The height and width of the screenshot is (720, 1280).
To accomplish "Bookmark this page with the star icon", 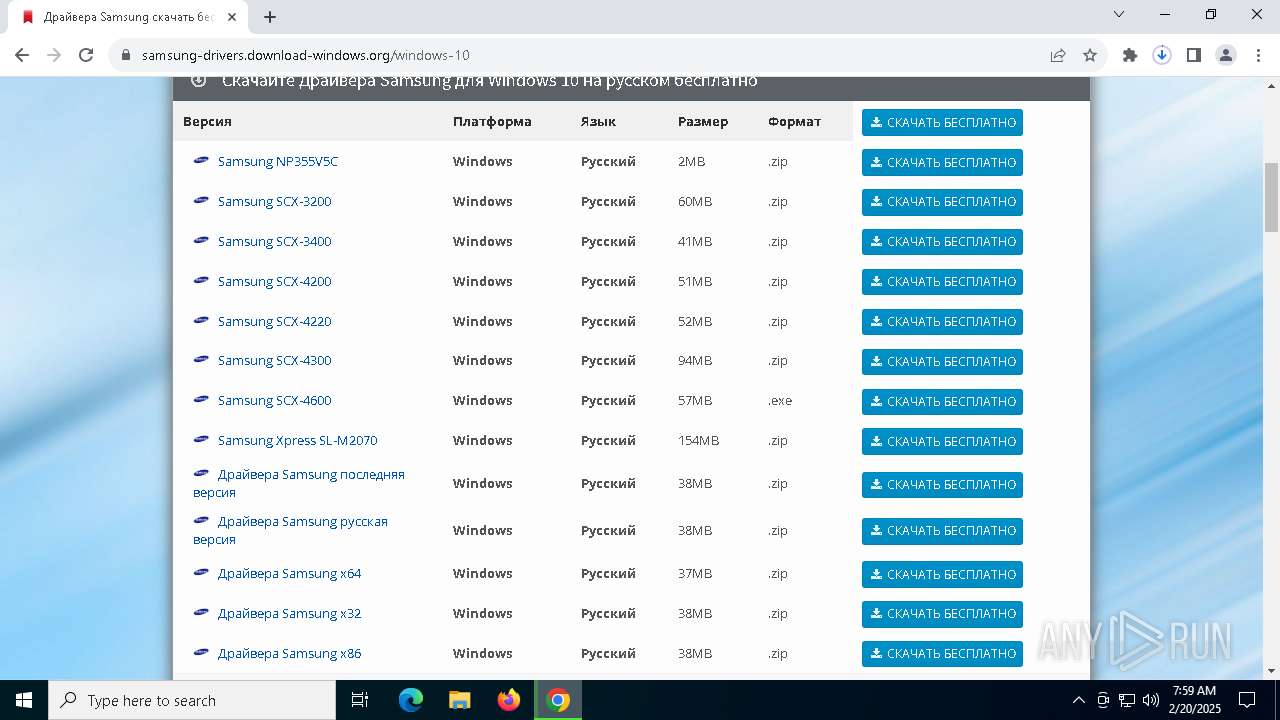I will point(1090,55).
